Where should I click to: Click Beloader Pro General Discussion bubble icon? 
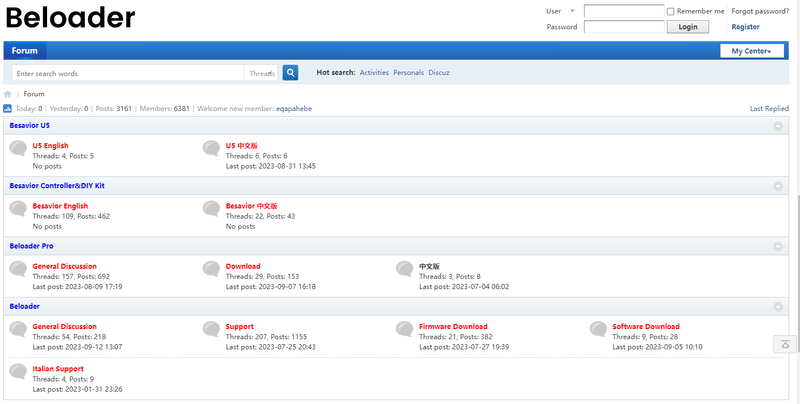click(x=18, y=269)
